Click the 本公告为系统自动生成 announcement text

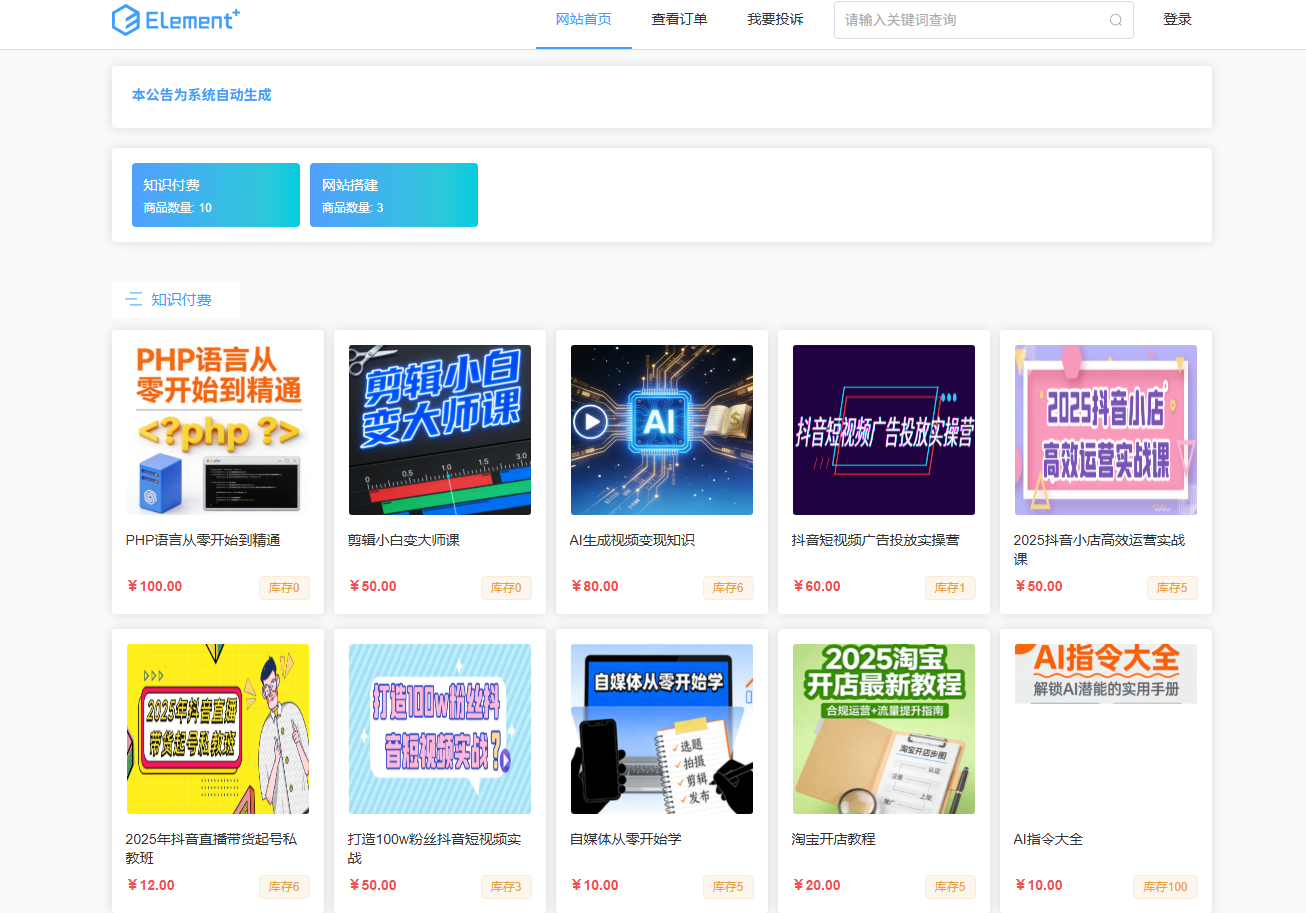[x=202, y=95]
